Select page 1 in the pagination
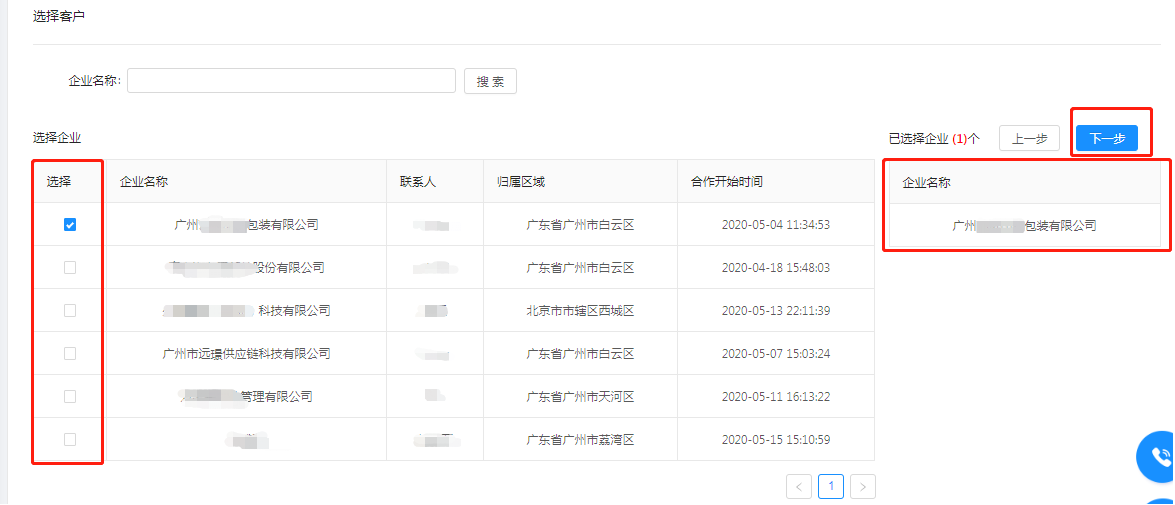The height and width of the screenshot is (505, 1175). click(x=831, y=487)
